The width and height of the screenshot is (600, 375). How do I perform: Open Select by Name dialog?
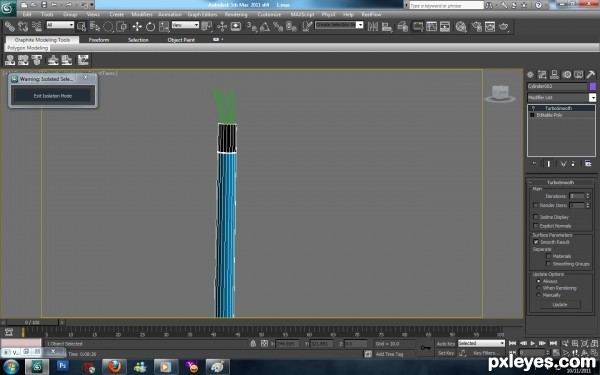[95, 26]
